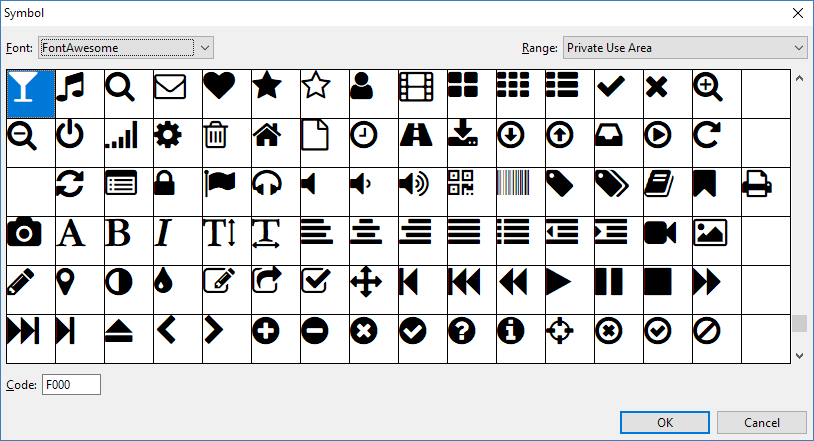Choose the picture image symbol
This screenshot has height=441, width=814.
716,240
